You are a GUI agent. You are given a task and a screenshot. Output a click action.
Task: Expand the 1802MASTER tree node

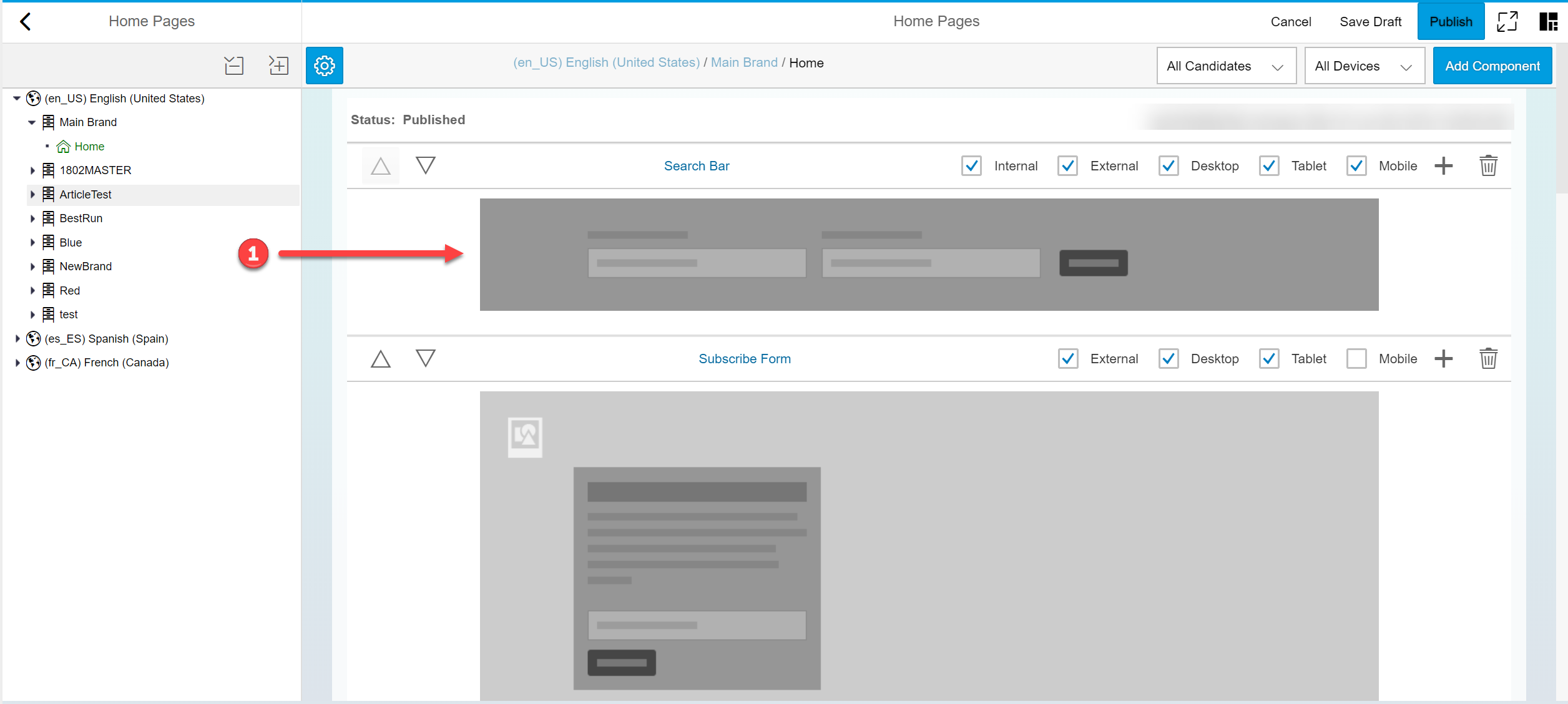click(x=32, y=170)
